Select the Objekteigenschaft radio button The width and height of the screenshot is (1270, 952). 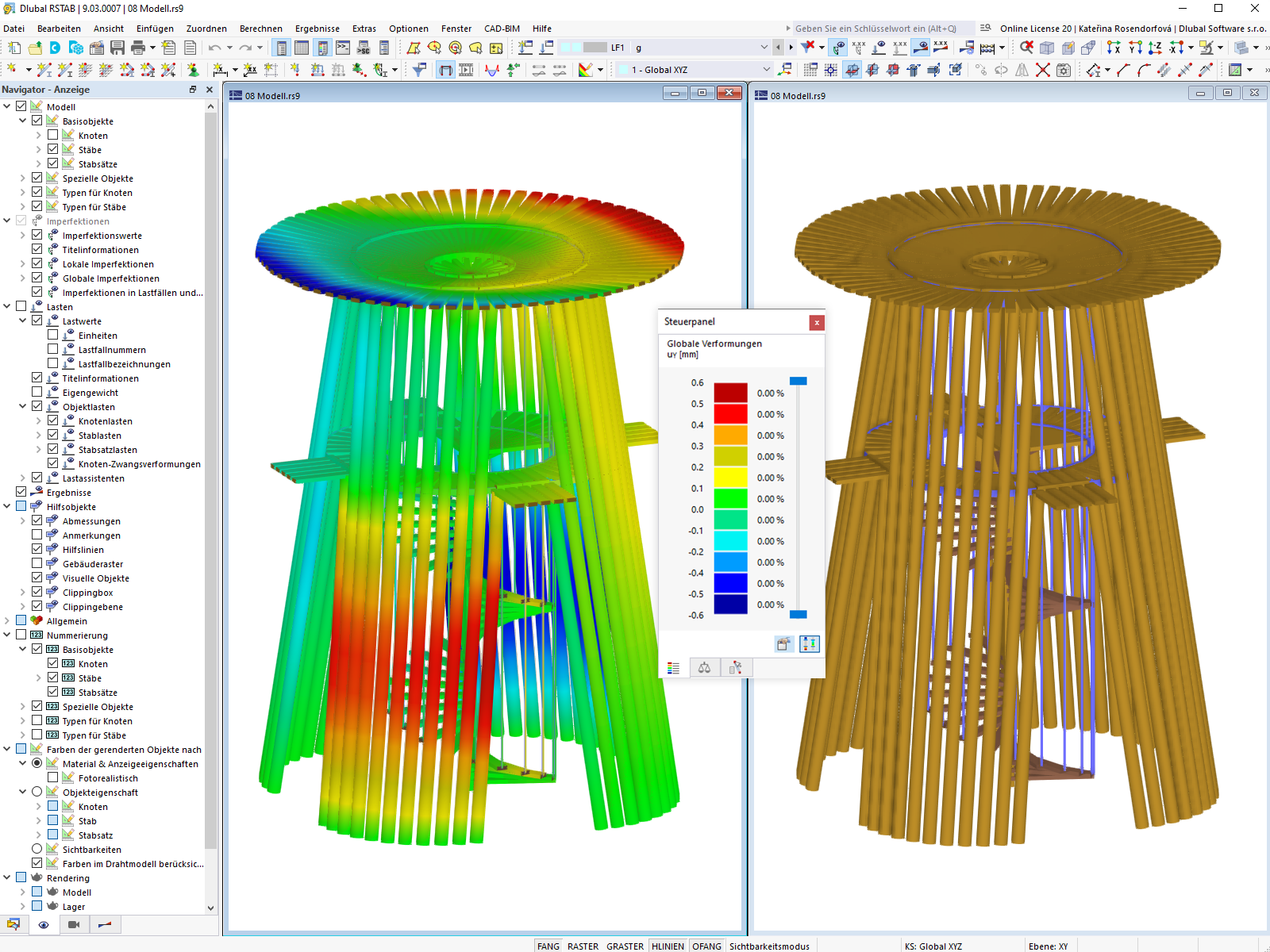[37, 792]
